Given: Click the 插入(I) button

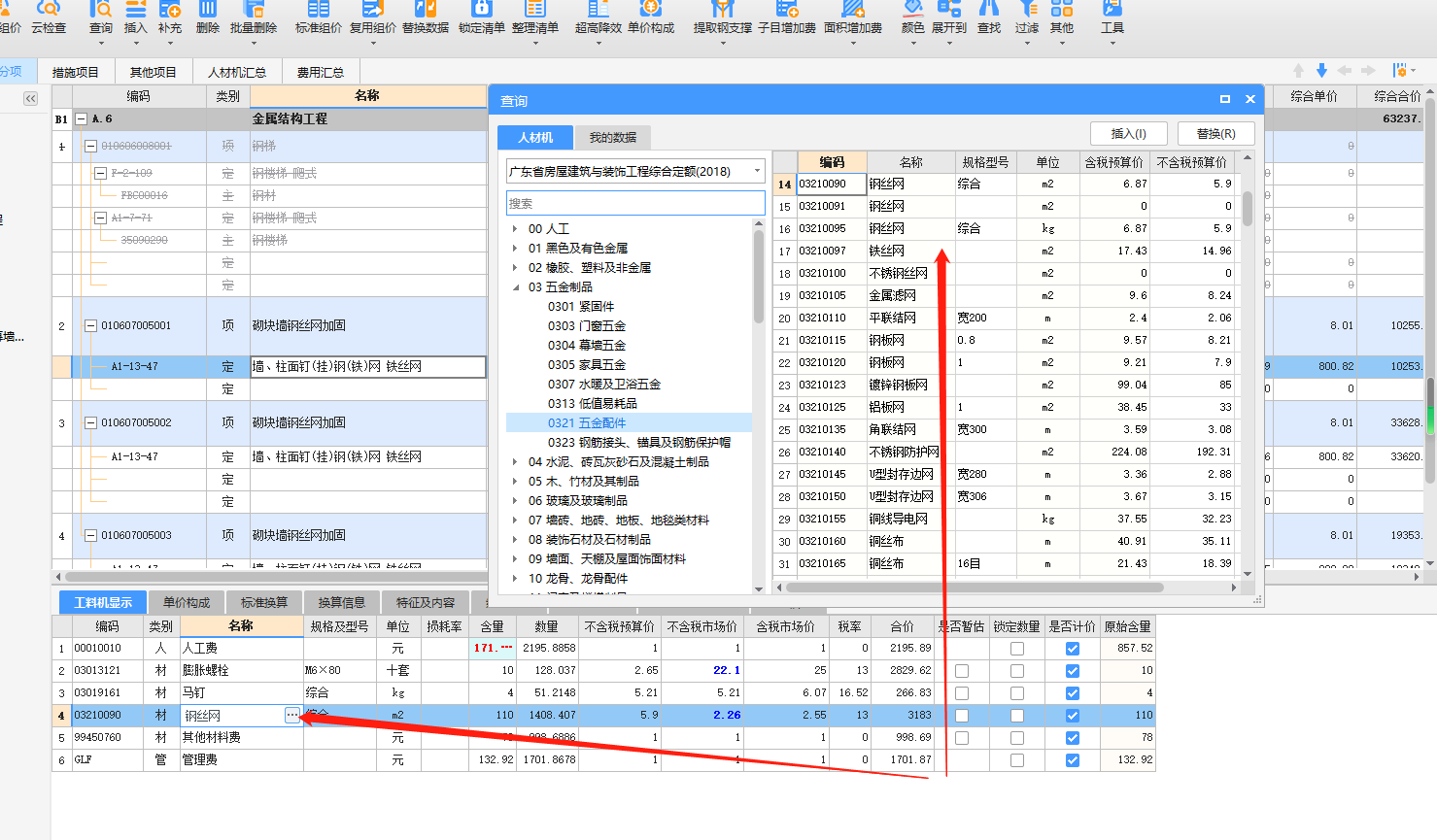Looking at the screenshot, I should click(1128, 133).
